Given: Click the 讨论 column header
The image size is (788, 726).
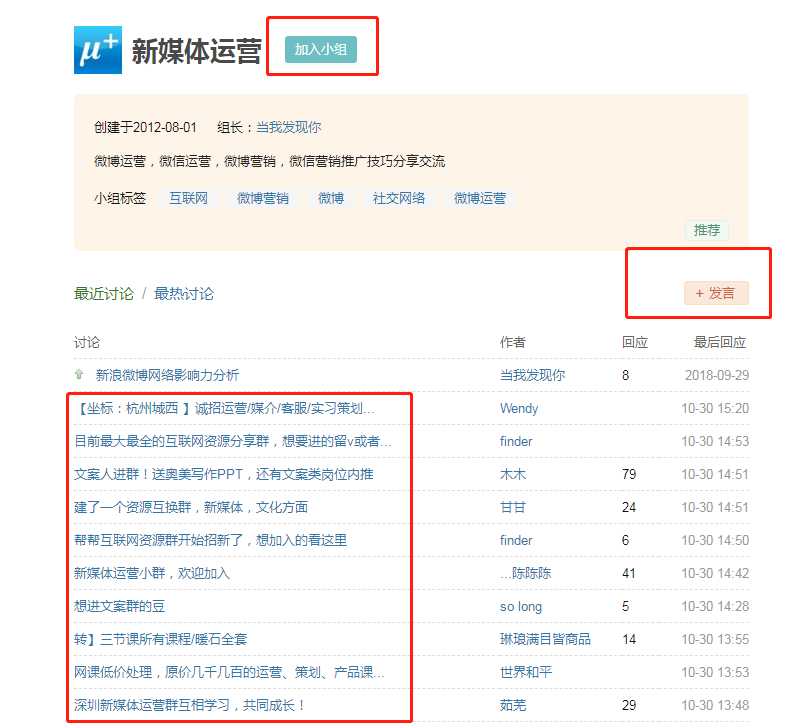Looking at the screenshot, I should pos(87,342).
